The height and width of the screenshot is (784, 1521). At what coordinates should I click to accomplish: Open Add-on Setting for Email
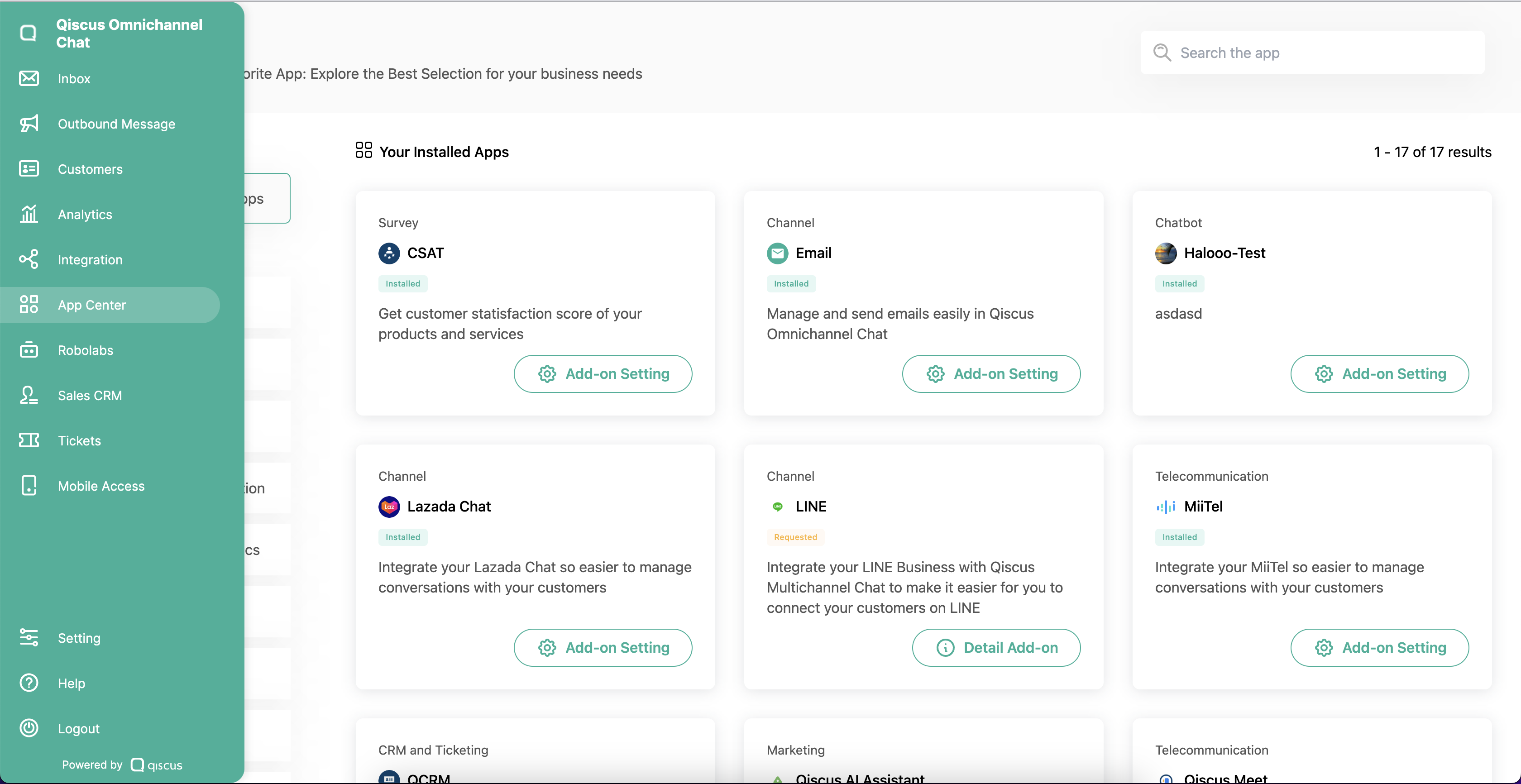pyautogui.click(x=991, y=374)
